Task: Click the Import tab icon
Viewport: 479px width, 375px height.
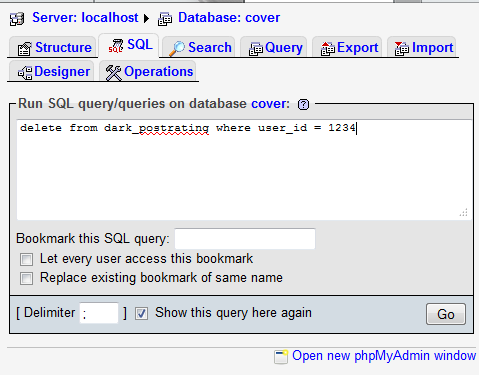Action: click(402, 49)
